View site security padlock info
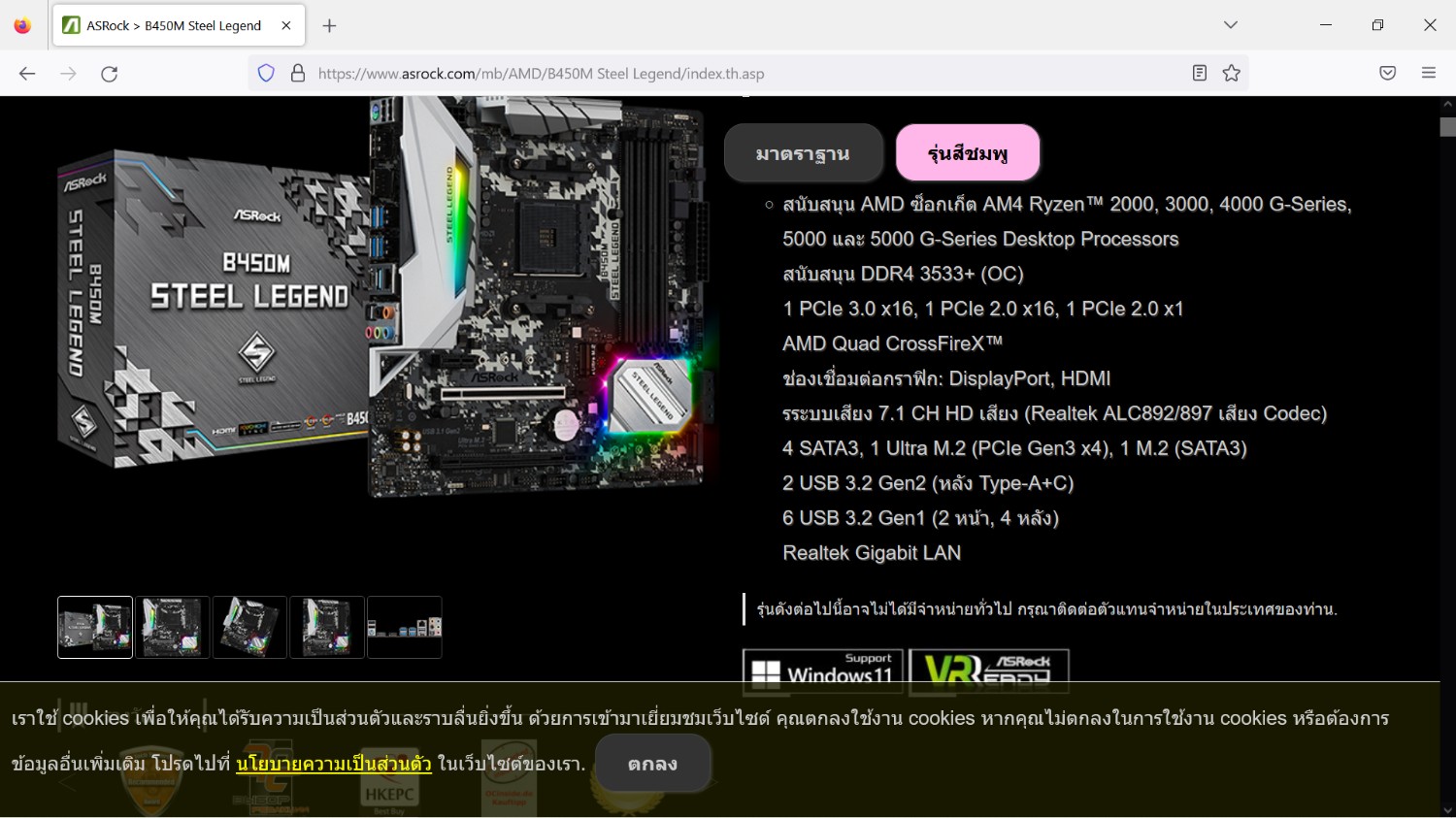Image resolution: width=1456 pixels, height=818 pixels. click(298, 74)
